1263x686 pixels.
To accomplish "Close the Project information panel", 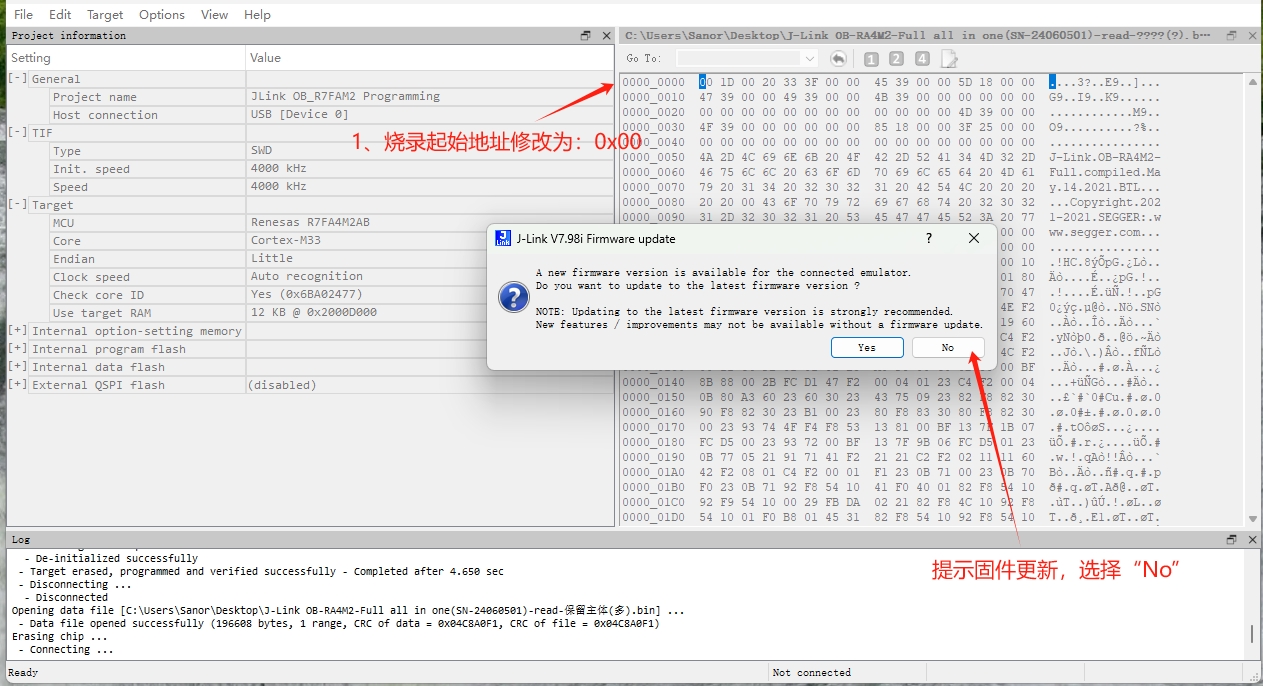I will [x=606, y=35].
